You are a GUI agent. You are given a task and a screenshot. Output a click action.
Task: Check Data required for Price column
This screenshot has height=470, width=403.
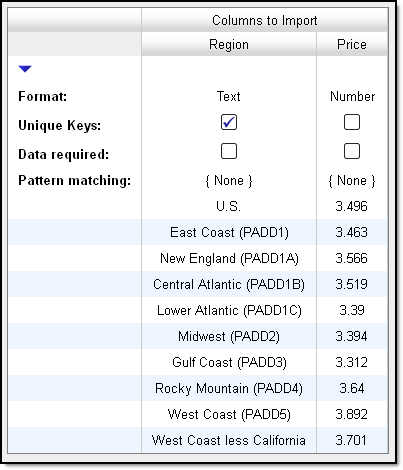pyautogui.click(x=352, y=151)
